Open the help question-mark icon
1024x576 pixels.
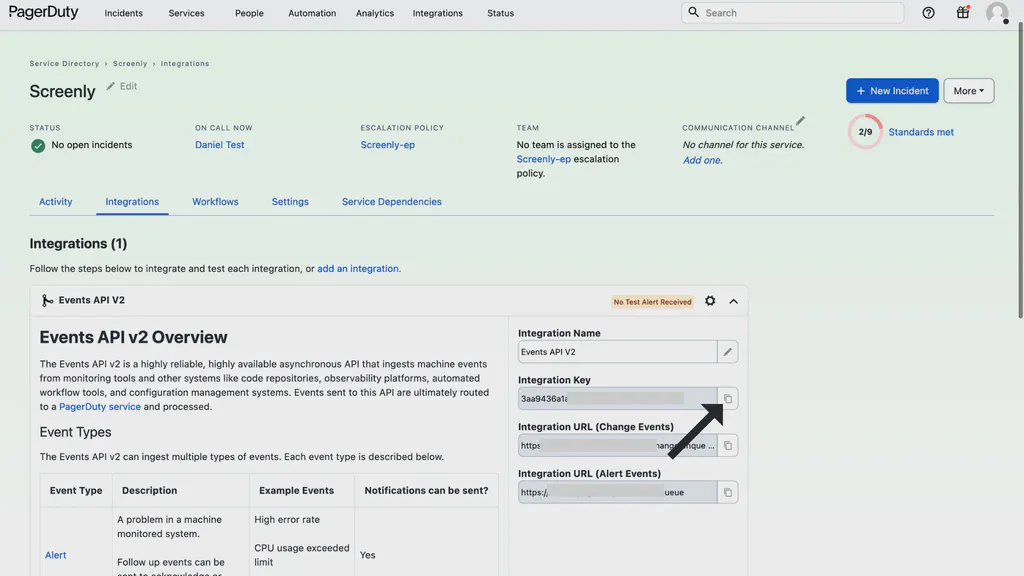click(x=927, y=12)
